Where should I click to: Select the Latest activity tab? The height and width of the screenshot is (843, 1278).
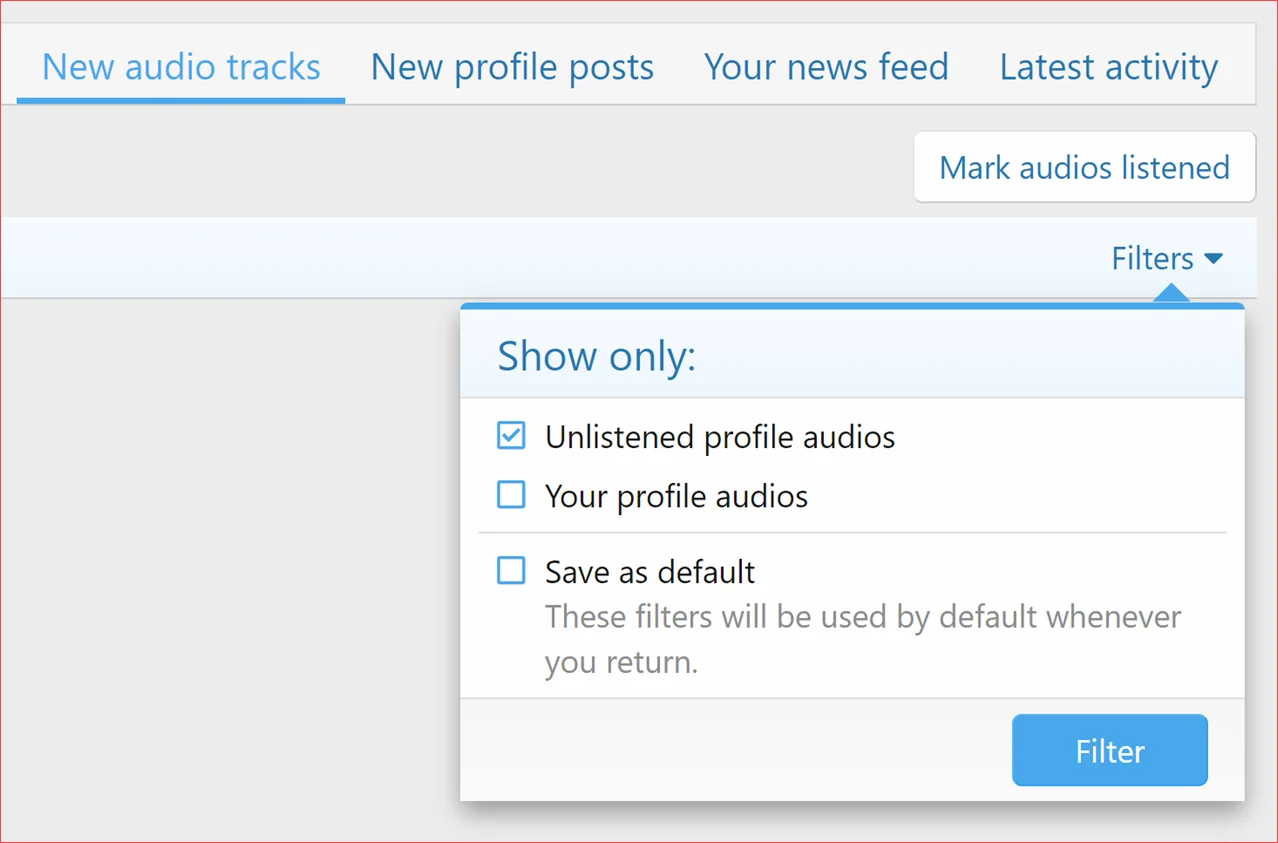(1108, 67)
